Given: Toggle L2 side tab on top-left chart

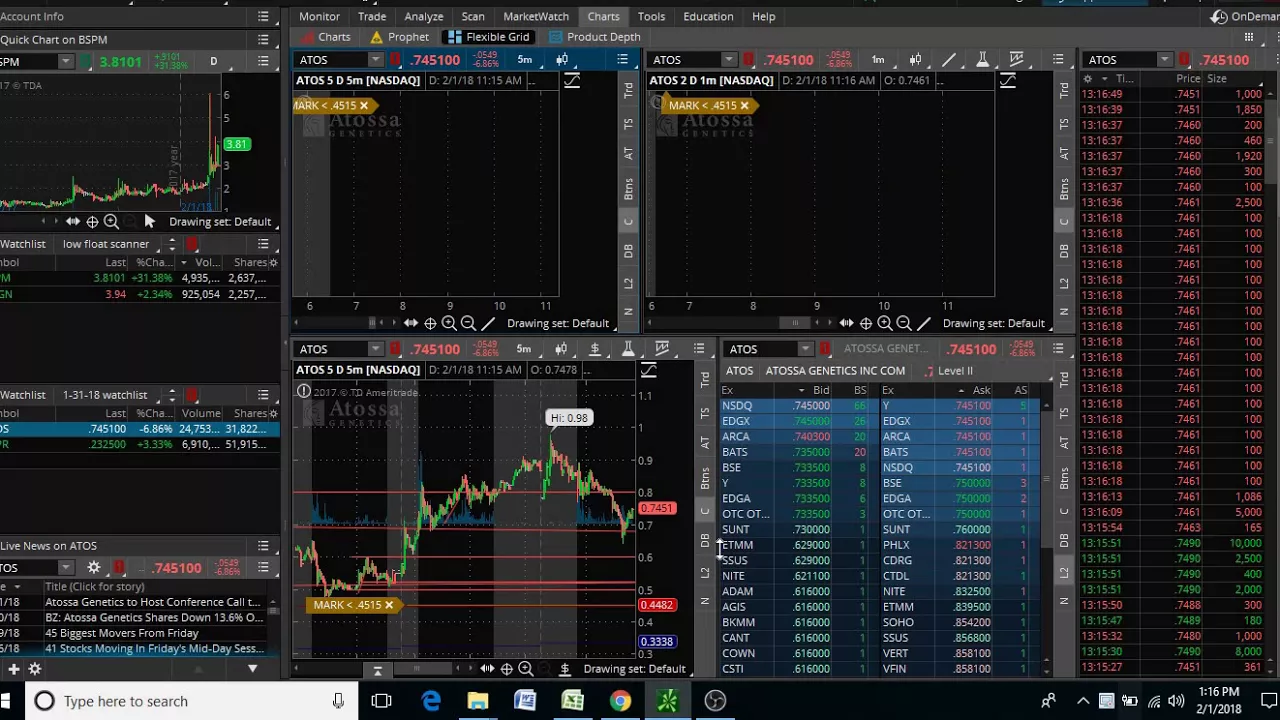Looking at the screenshot, I should point(628,283).
